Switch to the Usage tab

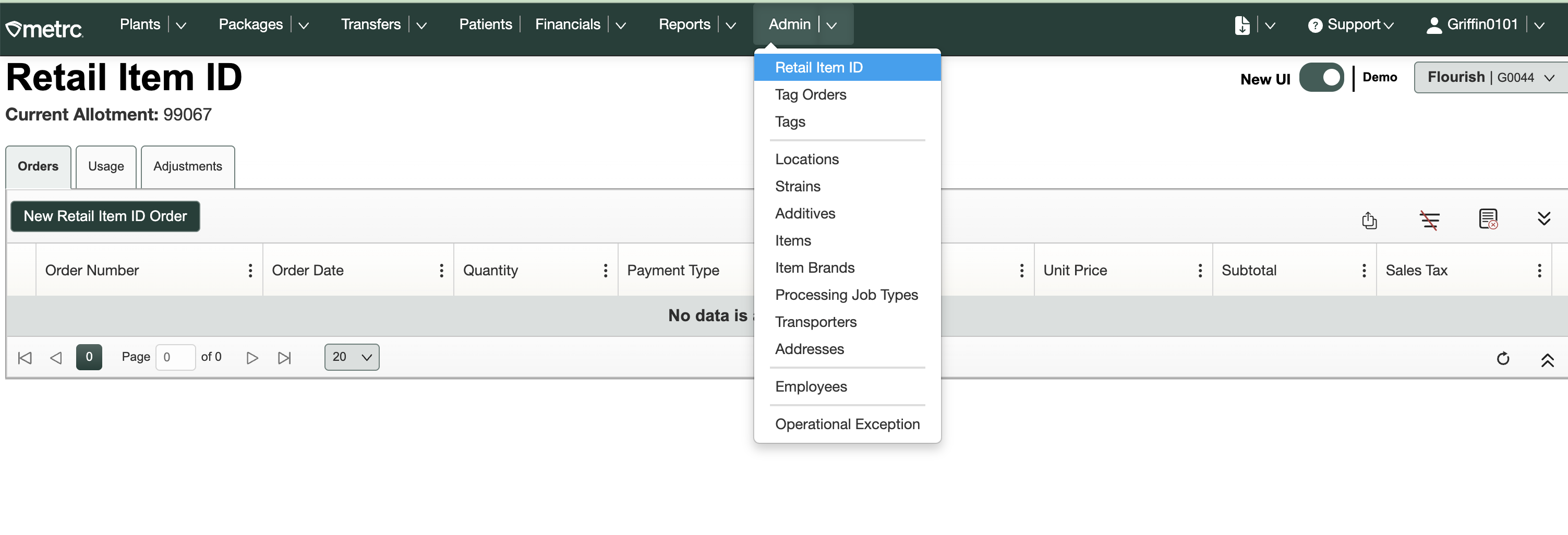pos(106,166)
